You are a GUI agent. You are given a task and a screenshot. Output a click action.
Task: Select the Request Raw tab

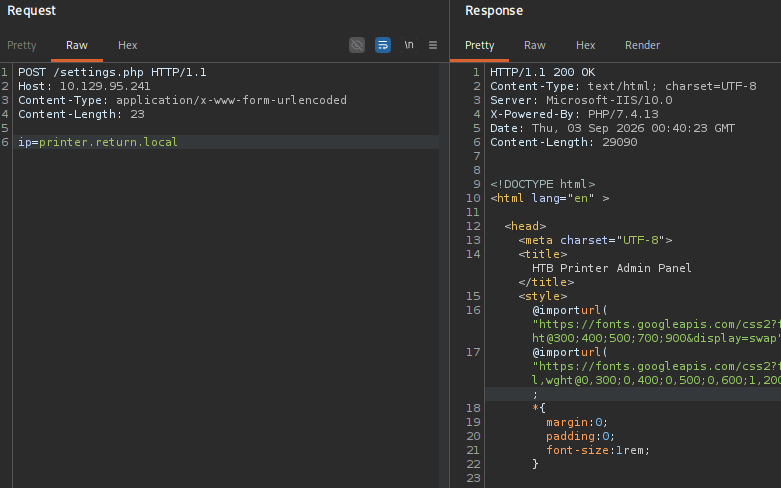(77, 45)
